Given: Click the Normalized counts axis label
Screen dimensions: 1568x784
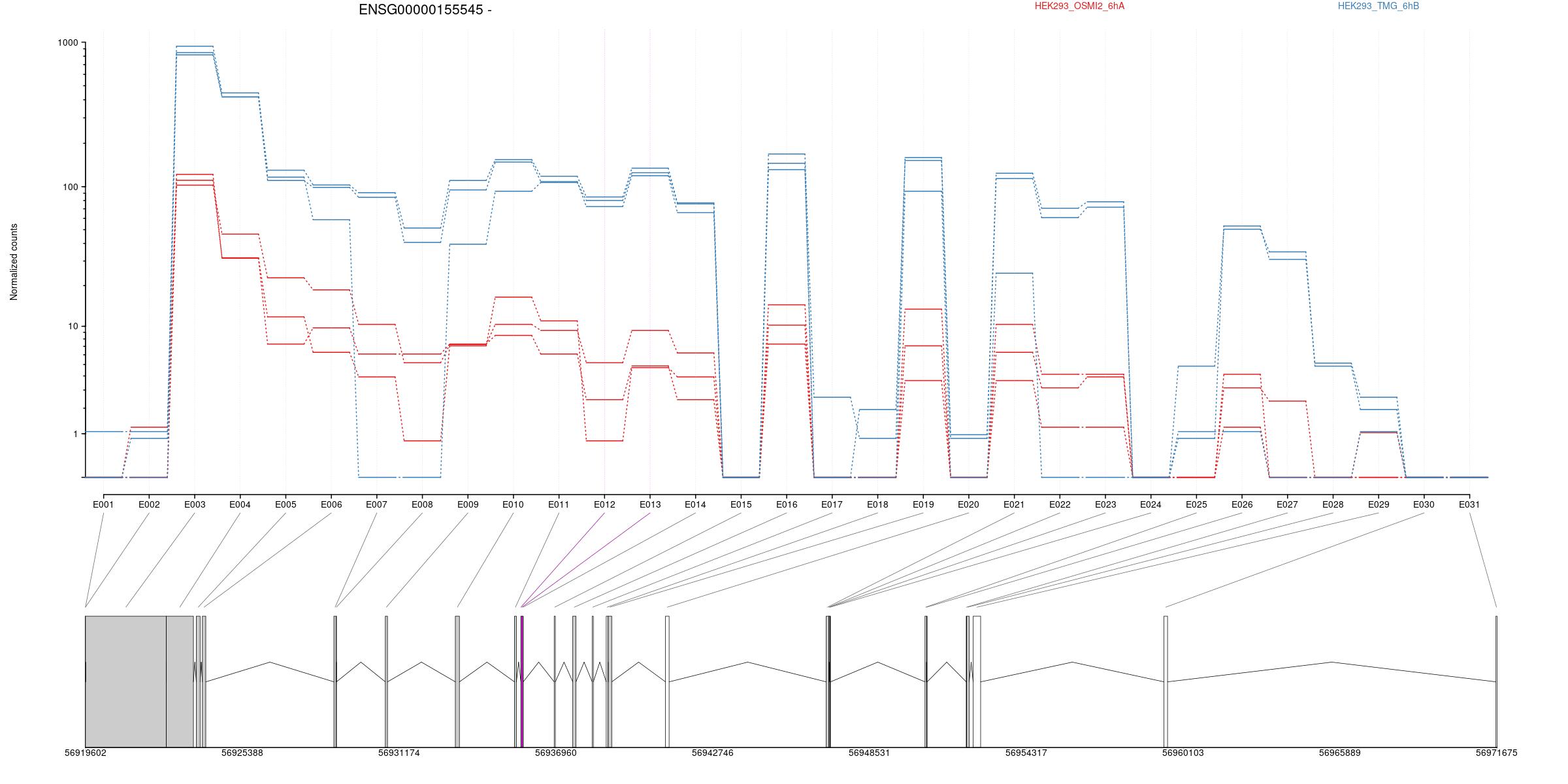Looking at the screenshot, I should coord(14,262).
